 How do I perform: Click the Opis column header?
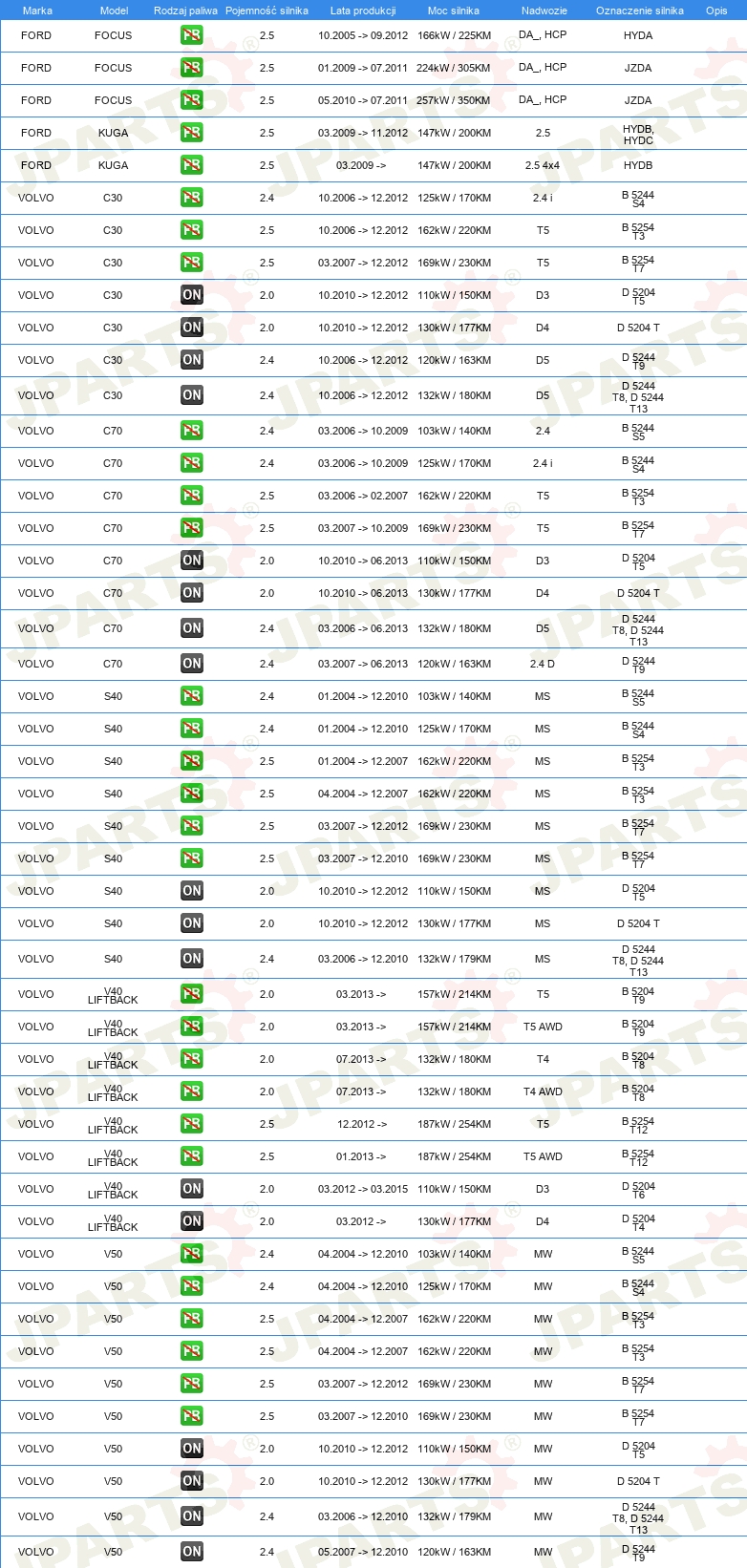716,11
